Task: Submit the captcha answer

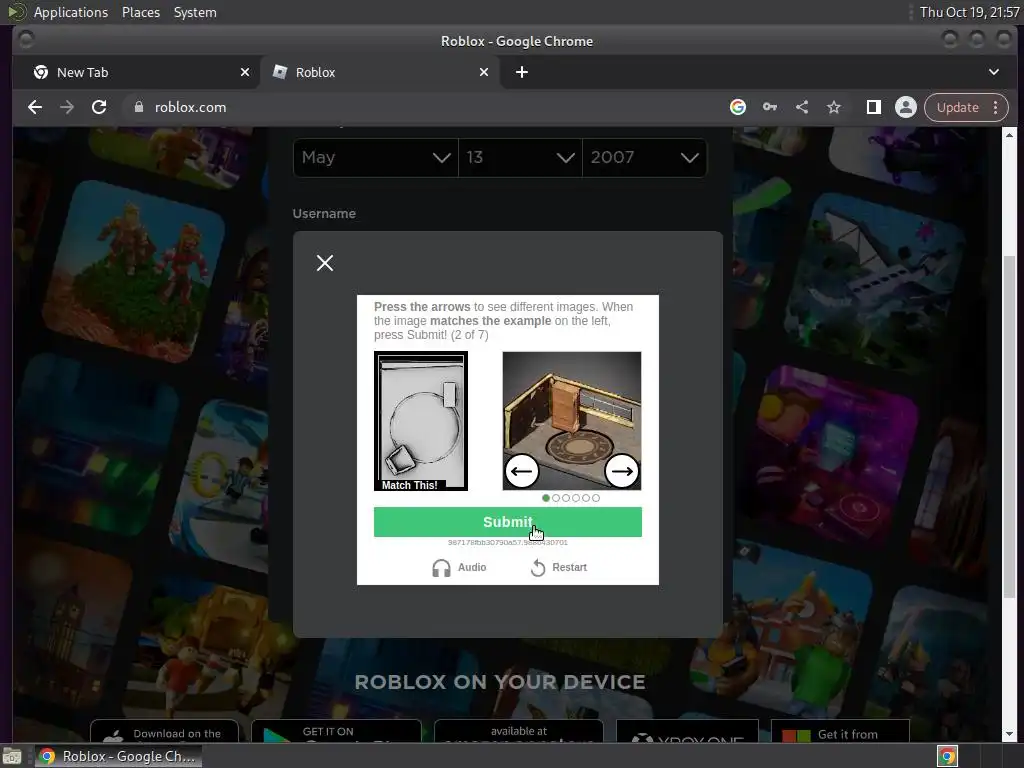Action: tap(507, 522)
